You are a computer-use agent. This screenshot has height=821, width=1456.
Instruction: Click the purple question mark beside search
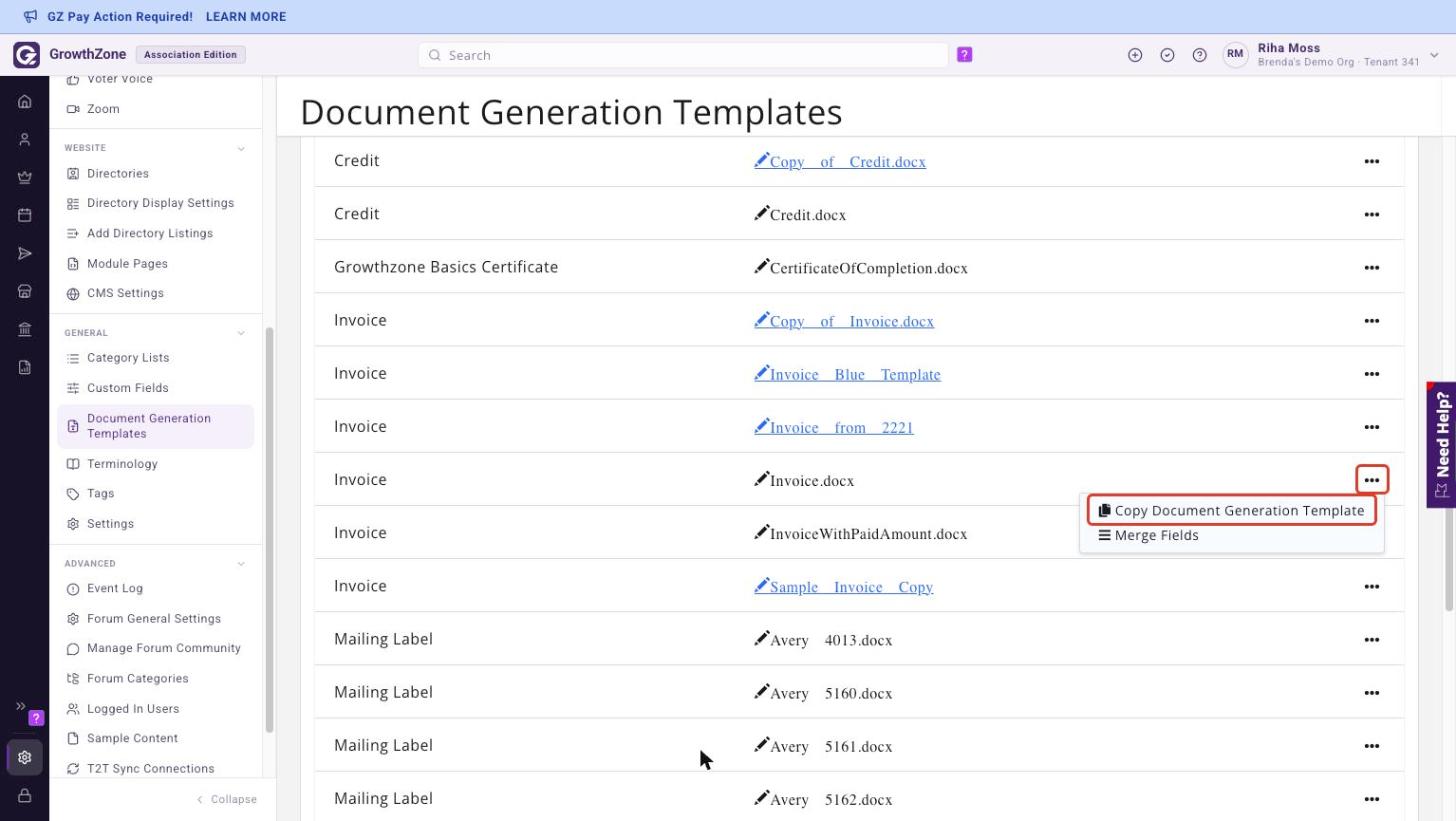click(964, 55)
